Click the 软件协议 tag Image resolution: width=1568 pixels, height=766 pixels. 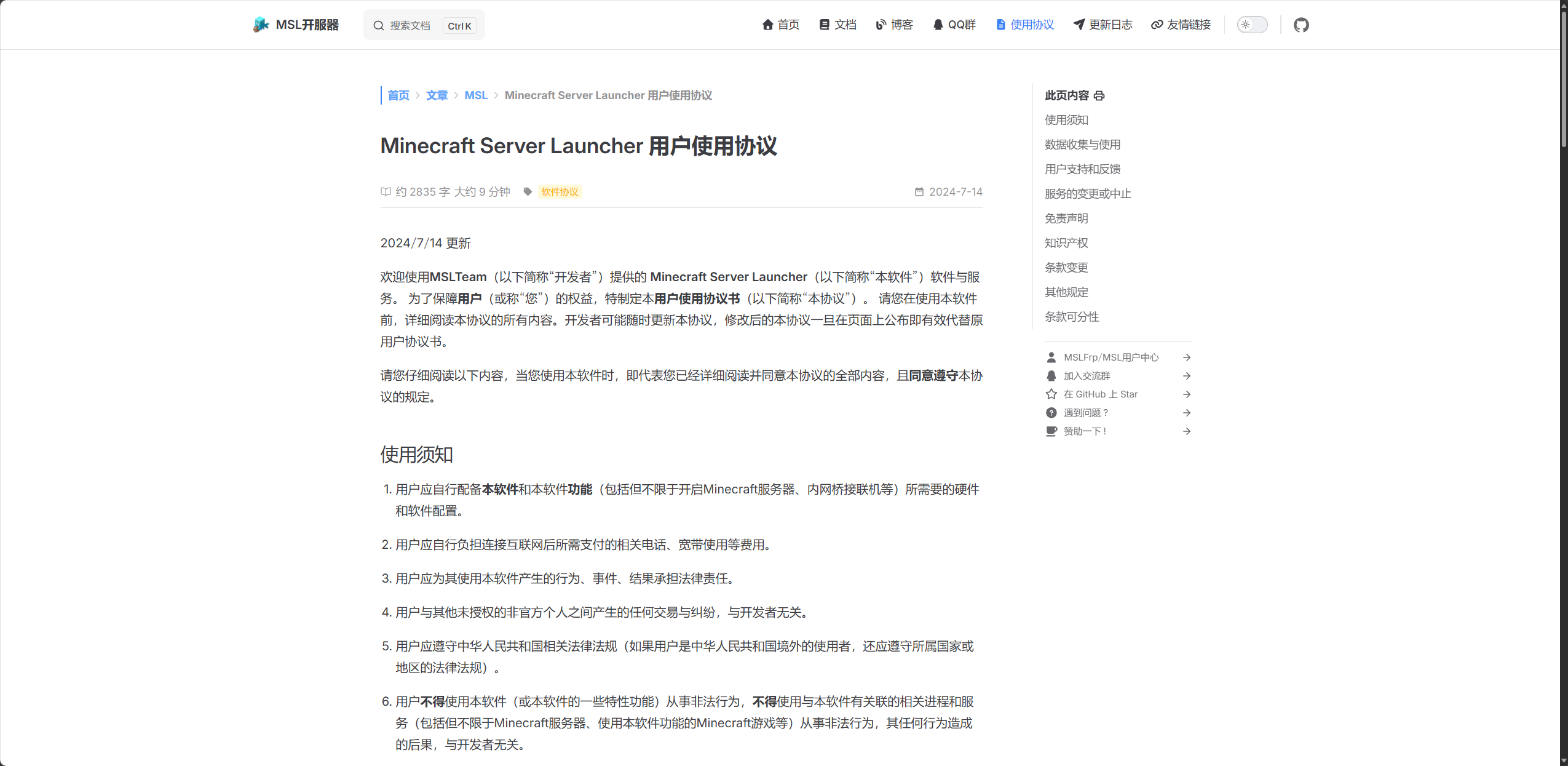[560, 192]
